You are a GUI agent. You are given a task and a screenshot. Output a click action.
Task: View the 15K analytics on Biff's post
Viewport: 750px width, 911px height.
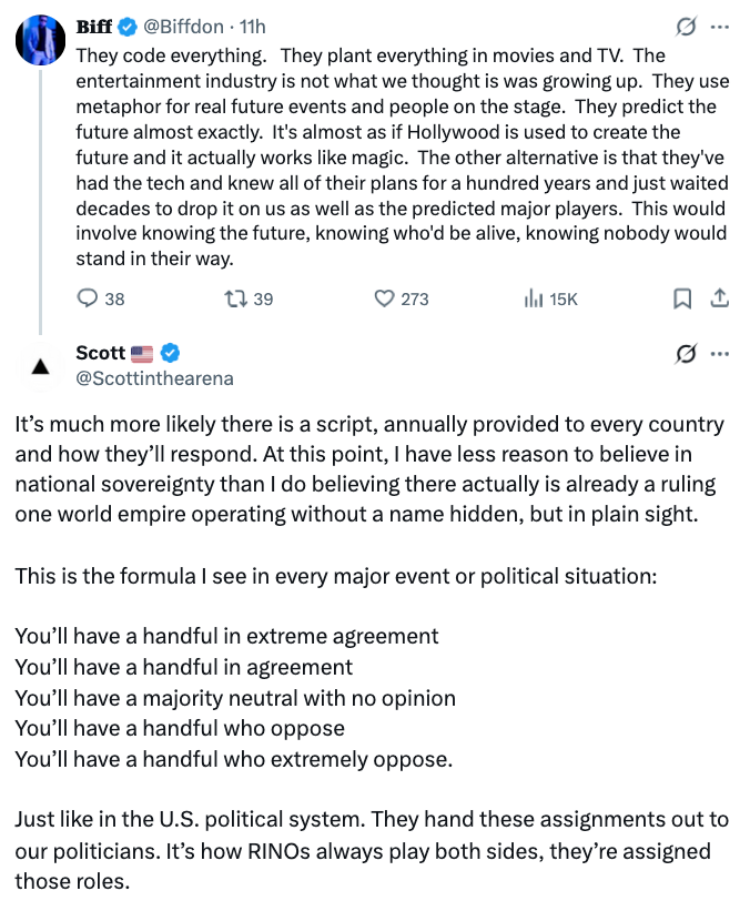tap(550, 299)
